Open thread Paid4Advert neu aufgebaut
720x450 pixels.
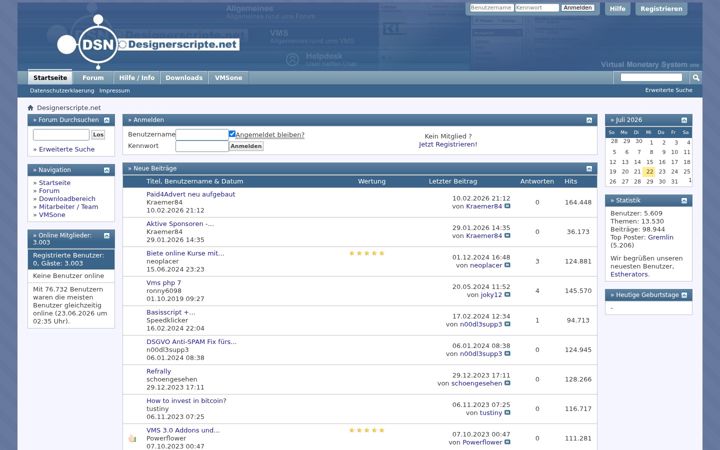[191, 194]
